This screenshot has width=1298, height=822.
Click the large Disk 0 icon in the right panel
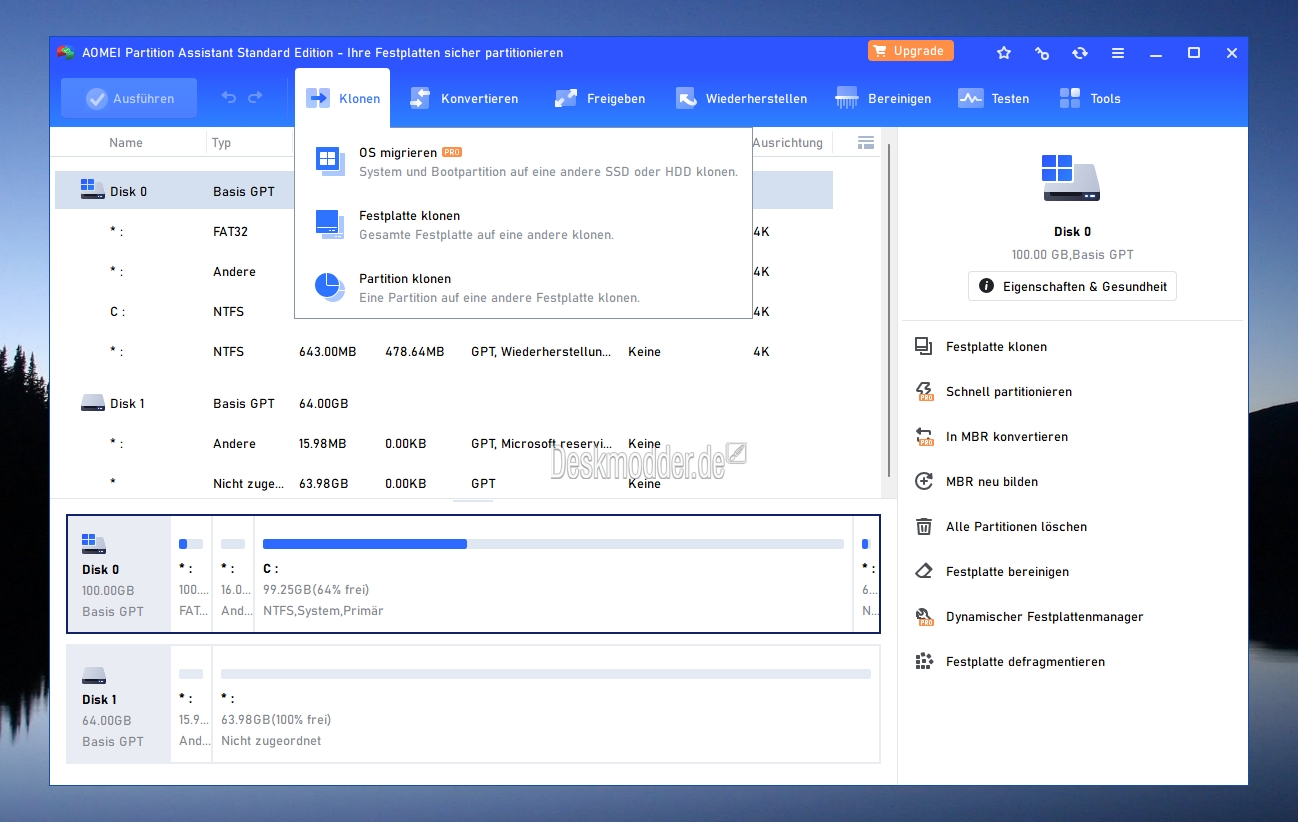tap(1072, 180)
